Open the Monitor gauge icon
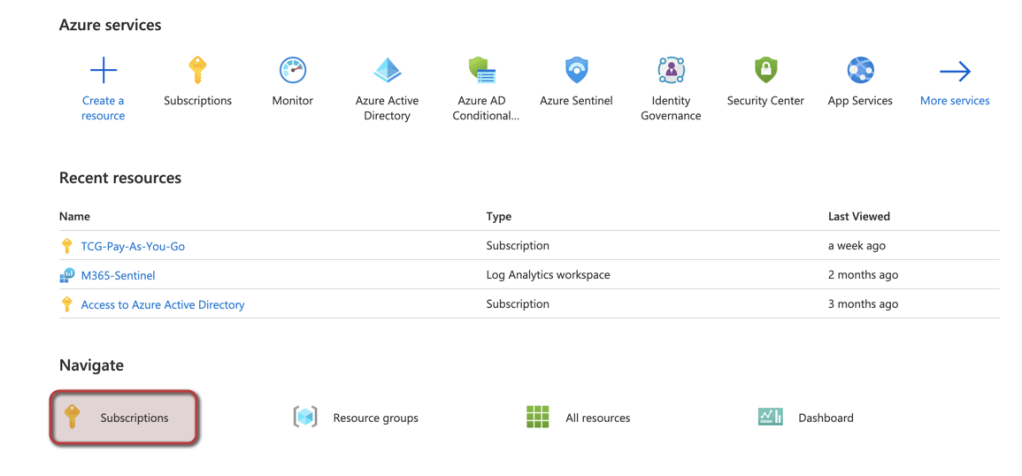1022x476 pixels. [292, 71]
